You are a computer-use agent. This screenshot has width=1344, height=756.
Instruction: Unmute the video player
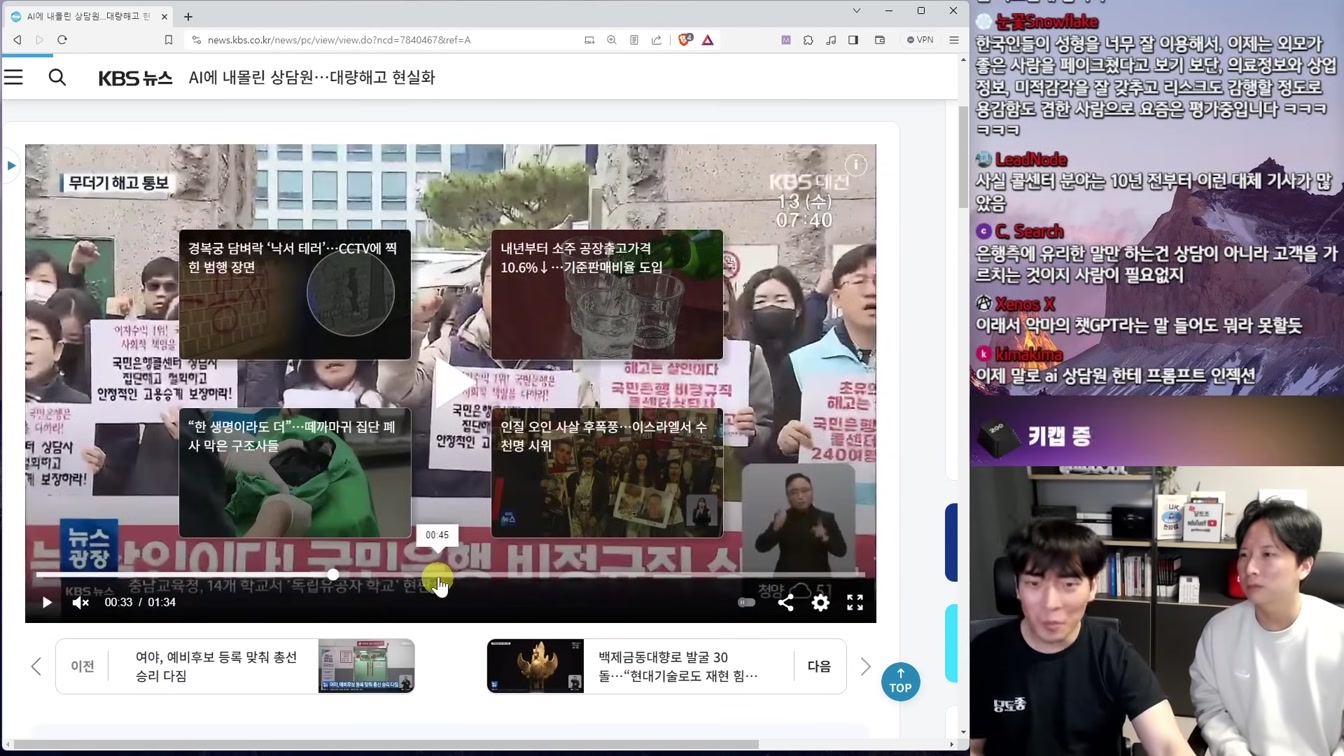click(x=81, y=602)
